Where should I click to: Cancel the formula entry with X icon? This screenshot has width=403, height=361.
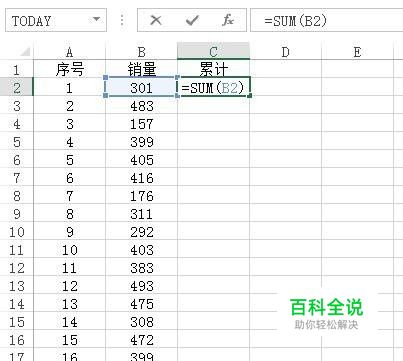click(x=156, y=20)
